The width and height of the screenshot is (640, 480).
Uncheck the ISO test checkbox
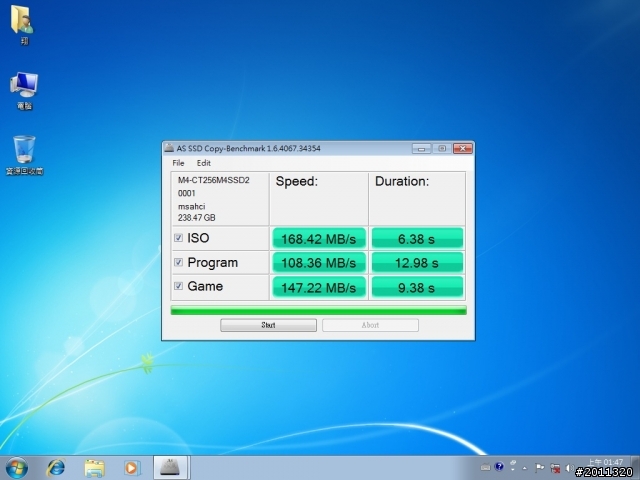(178, 238)
